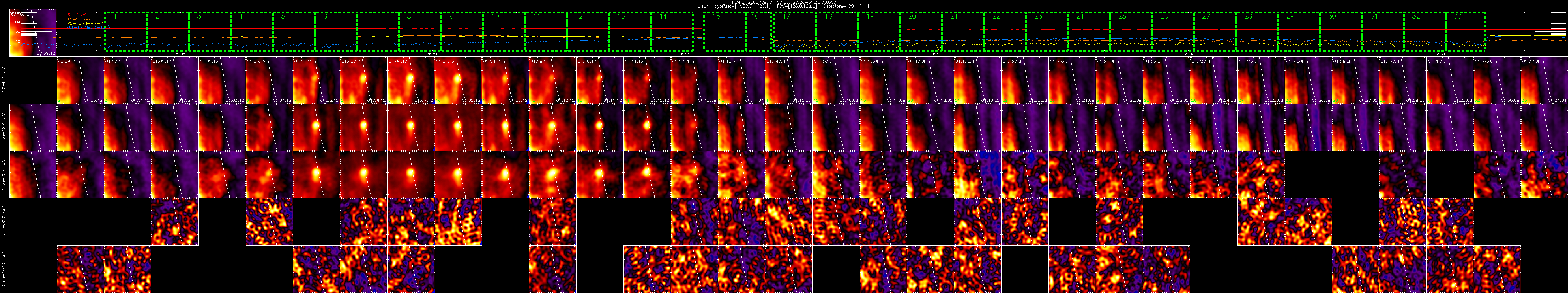Screen dimensions: 1568x293
Task: Click the 12.0-25.0 keV row label
Action: click(4, 175)
